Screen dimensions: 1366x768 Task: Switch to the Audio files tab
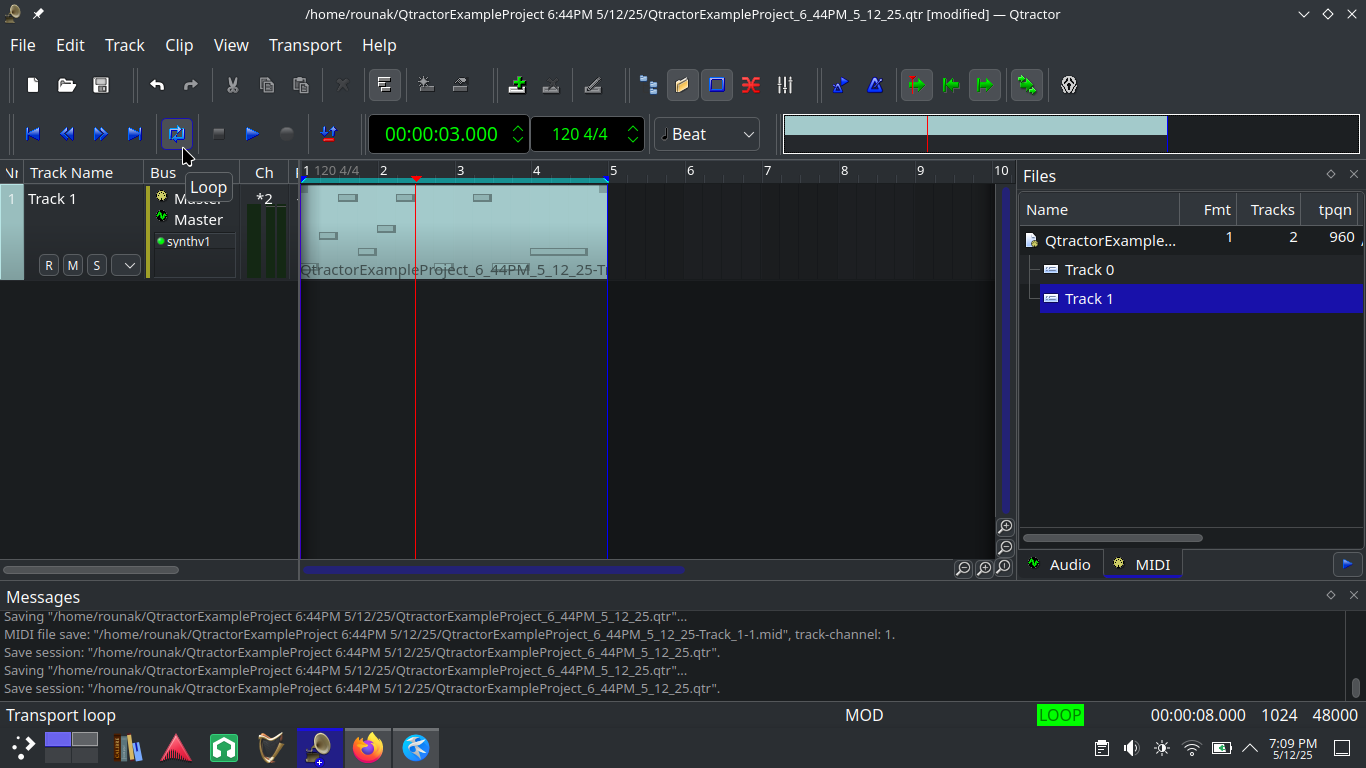(1059, 565)
